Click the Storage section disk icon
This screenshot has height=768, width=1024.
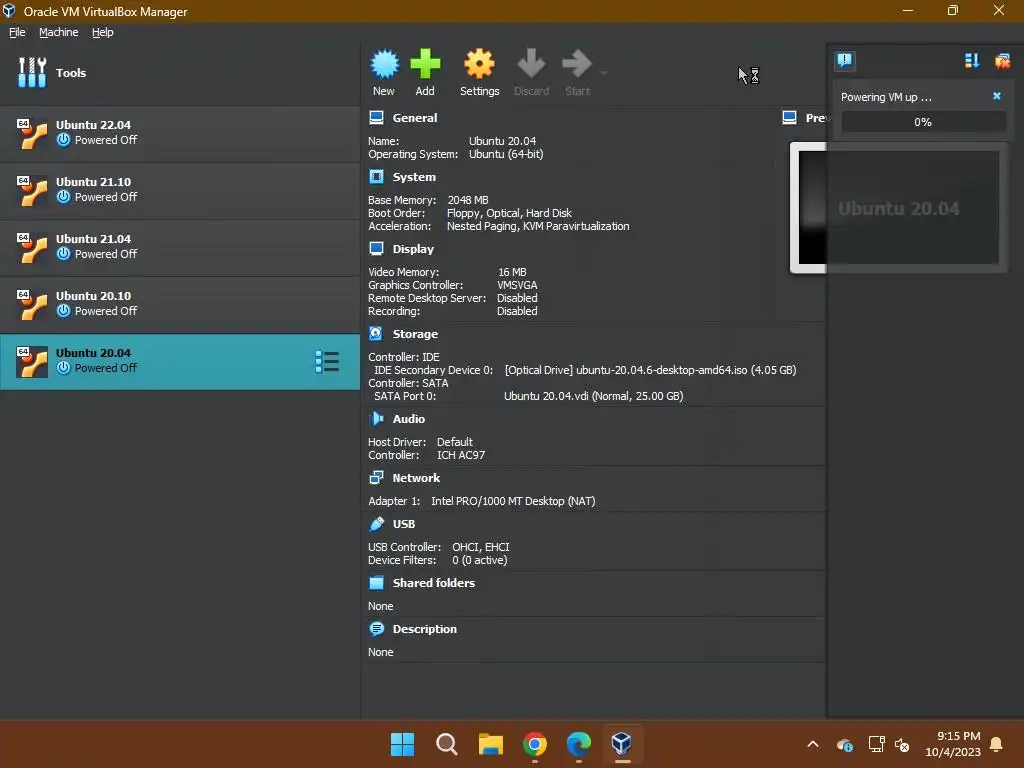click(376, 334)
